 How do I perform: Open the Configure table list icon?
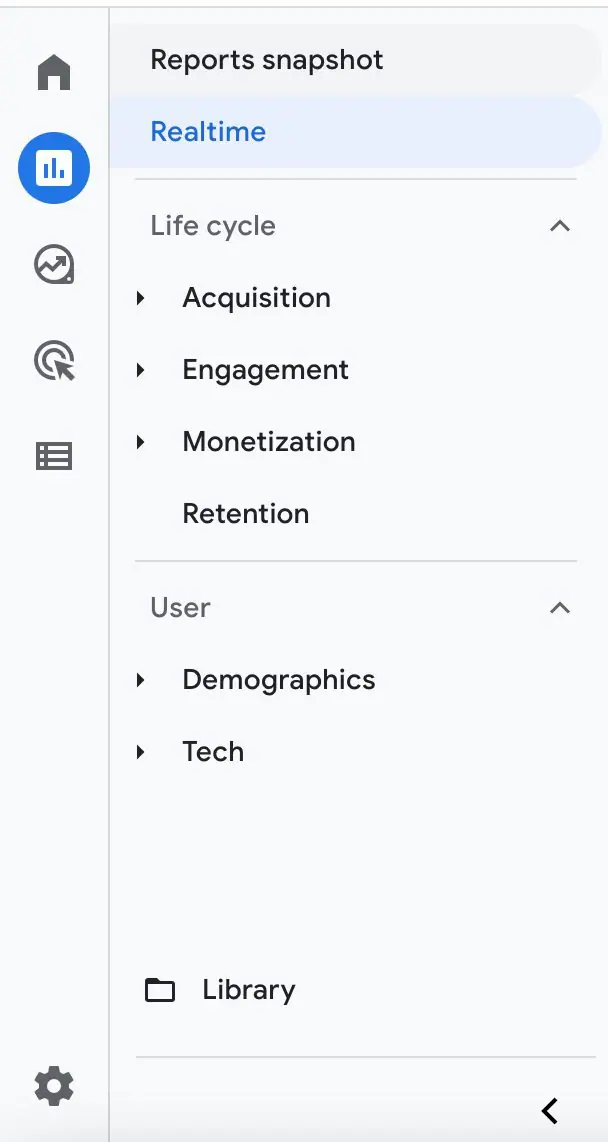click(54, 457)
